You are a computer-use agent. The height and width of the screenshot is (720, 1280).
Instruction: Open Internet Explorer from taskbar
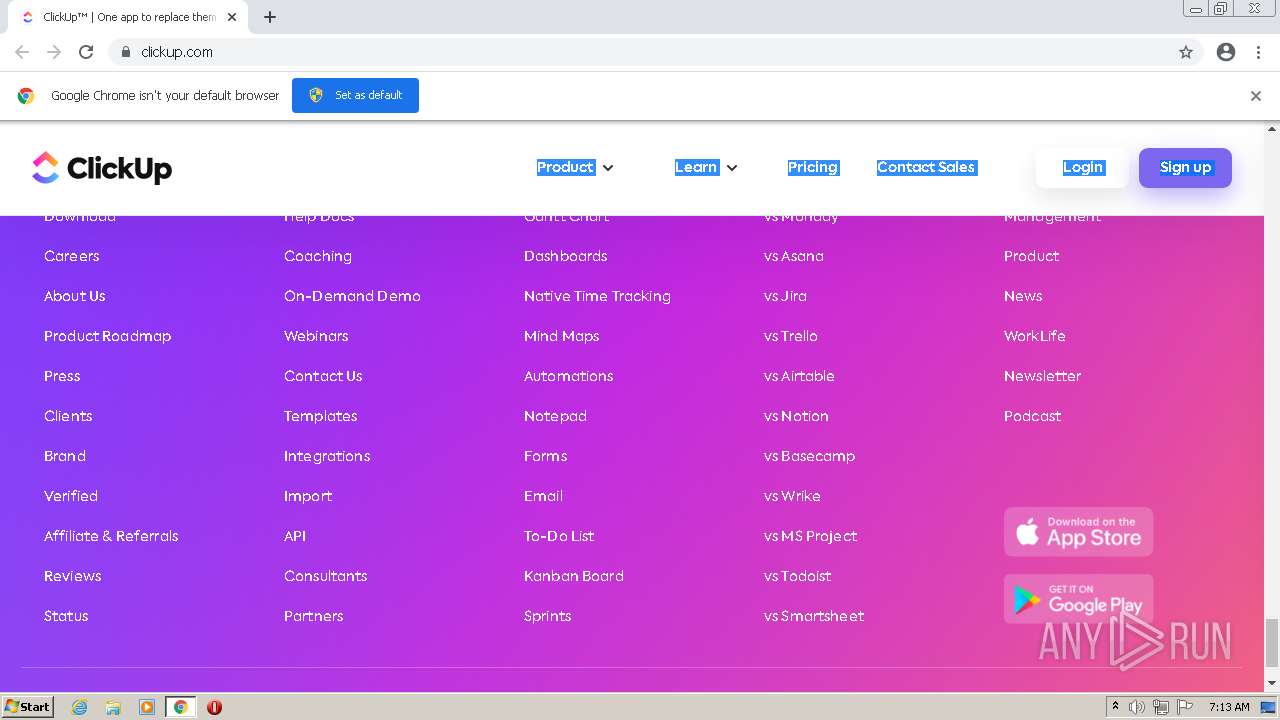[x=80, y=707]
